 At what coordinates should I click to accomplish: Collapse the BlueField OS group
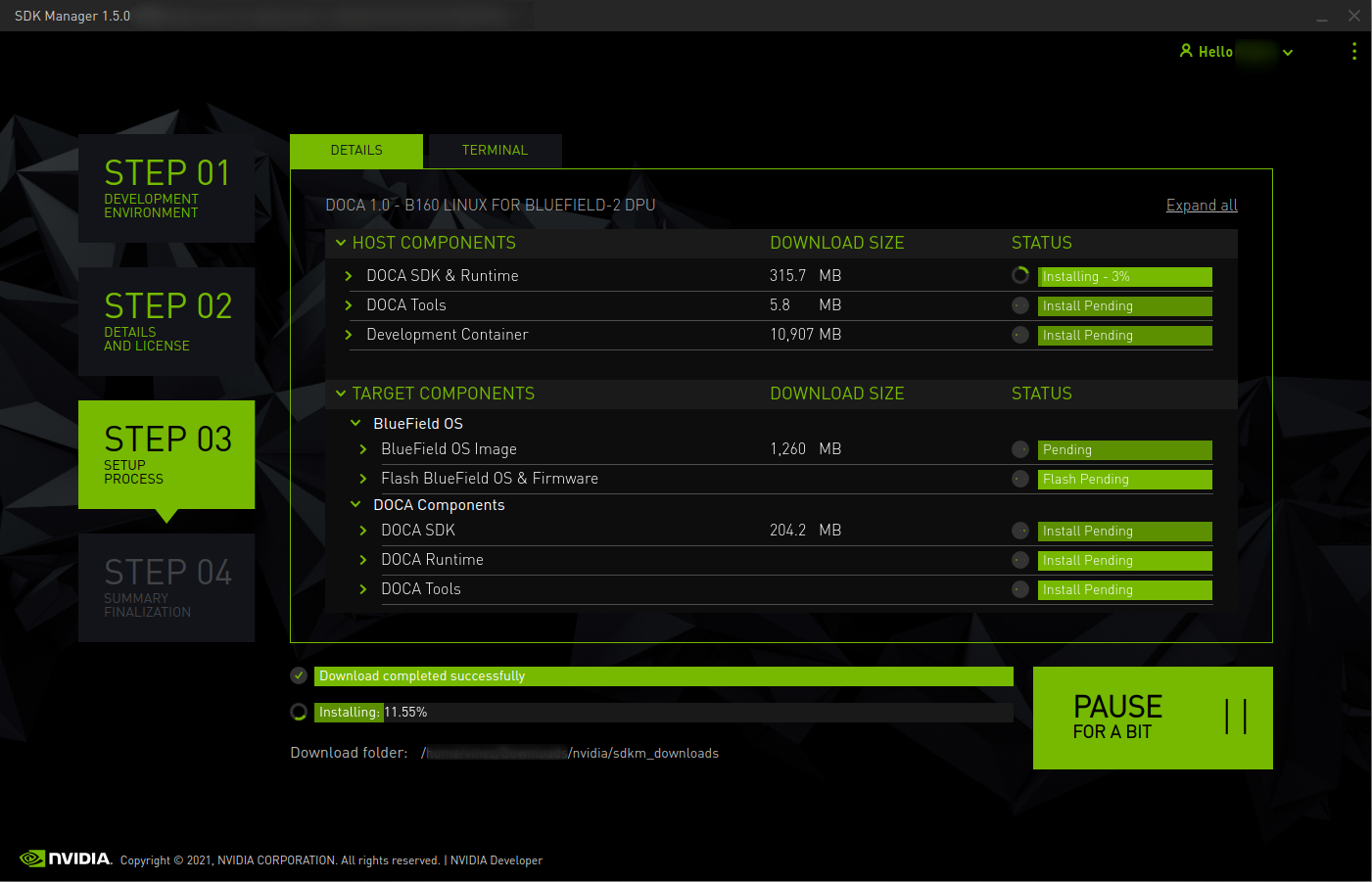click(x=355, y=423)
